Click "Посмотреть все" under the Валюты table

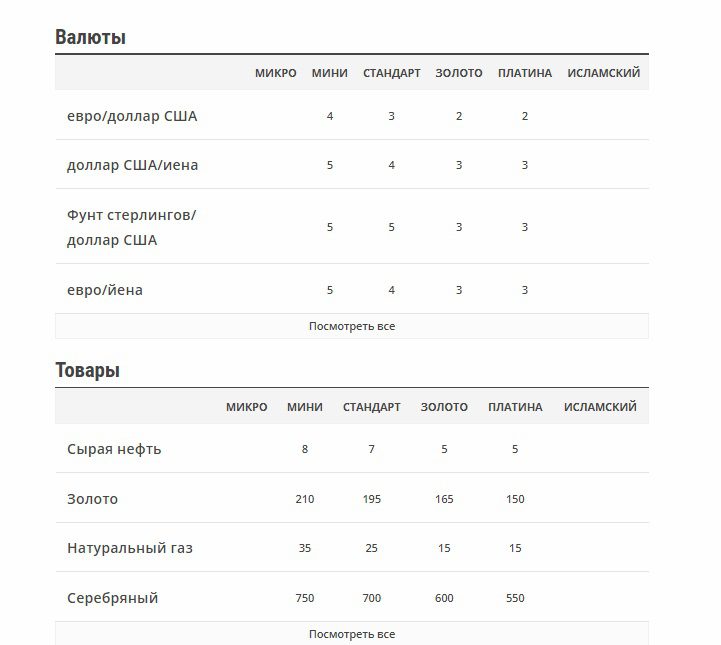(352, 326)
